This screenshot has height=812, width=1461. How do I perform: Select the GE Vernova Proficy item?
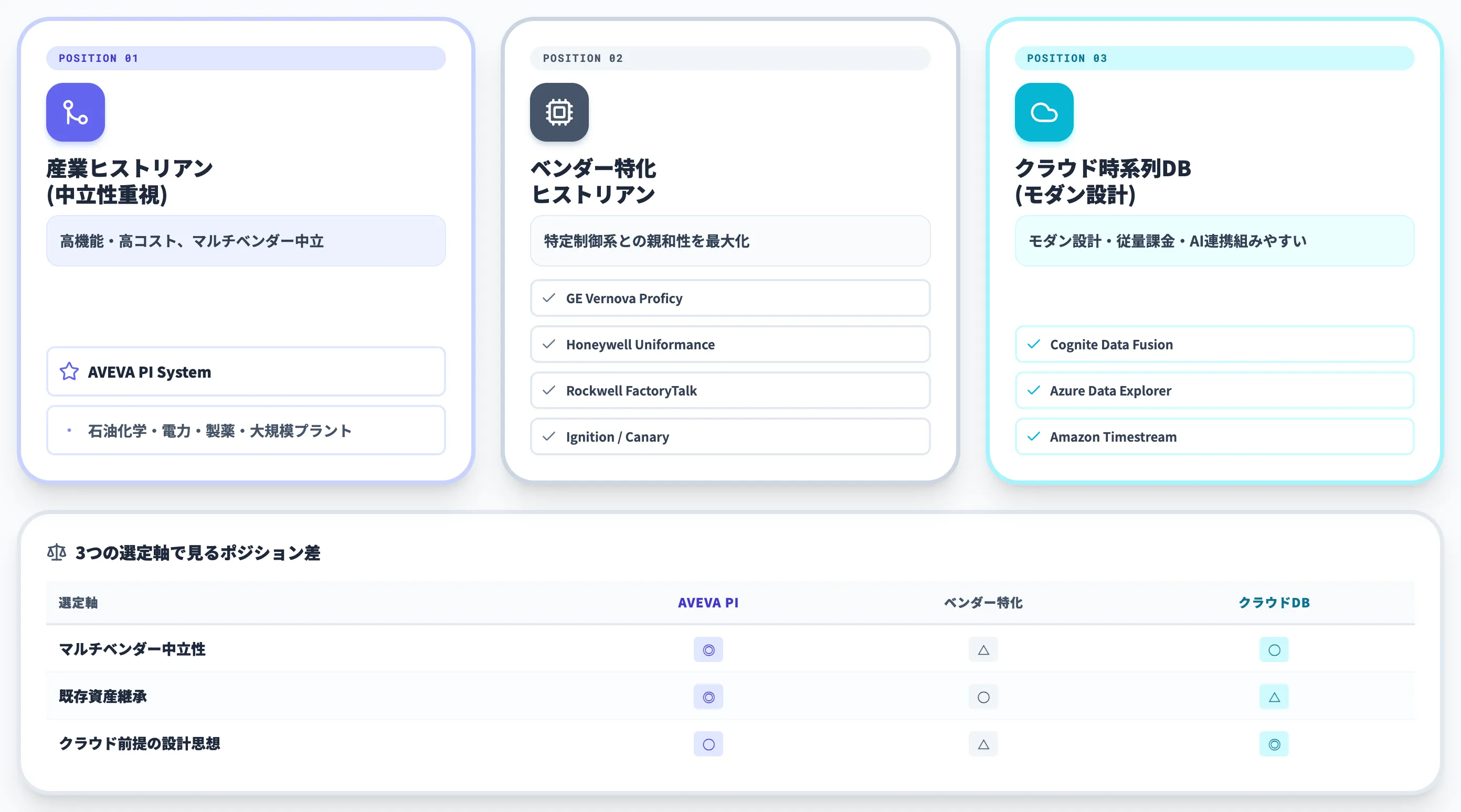[x=730, y=298]
